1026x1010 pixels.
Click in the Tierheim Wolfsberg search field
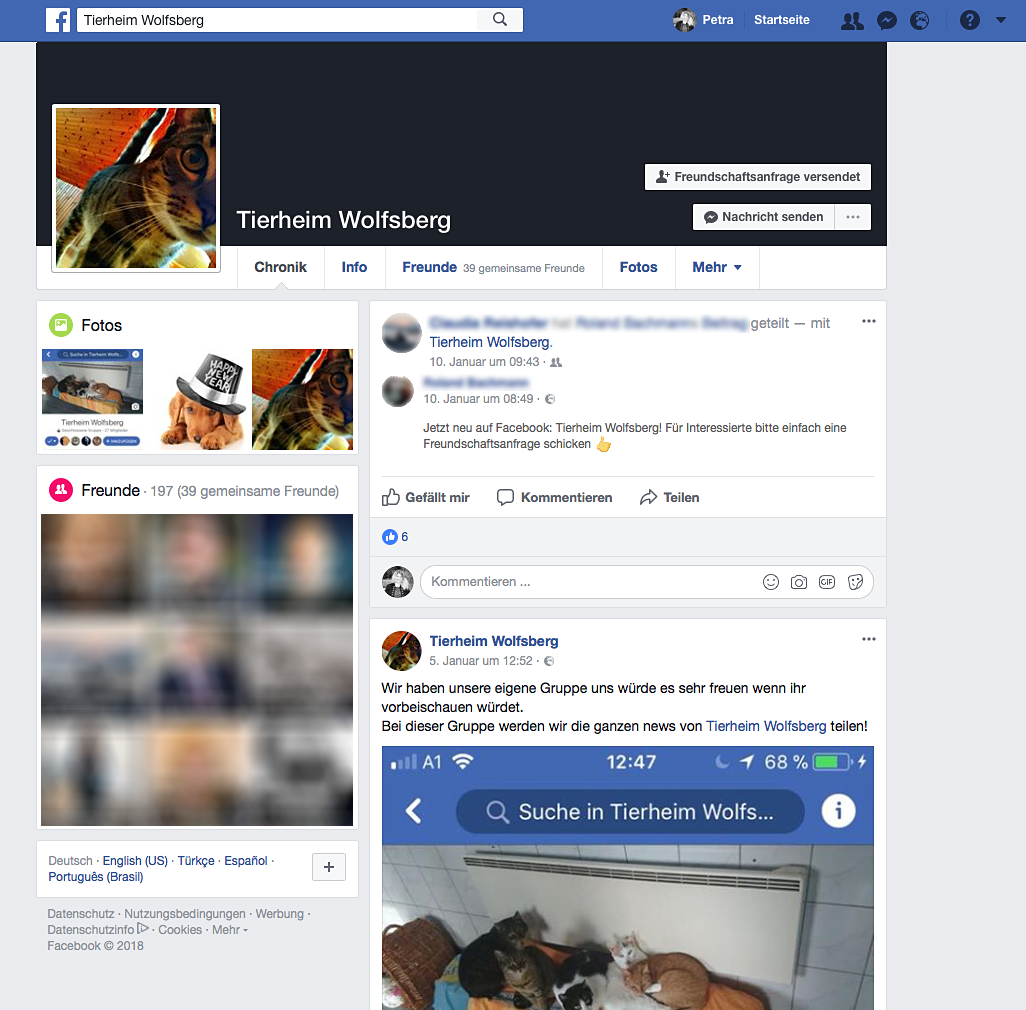pyautogui.click(x=277, y=20)
